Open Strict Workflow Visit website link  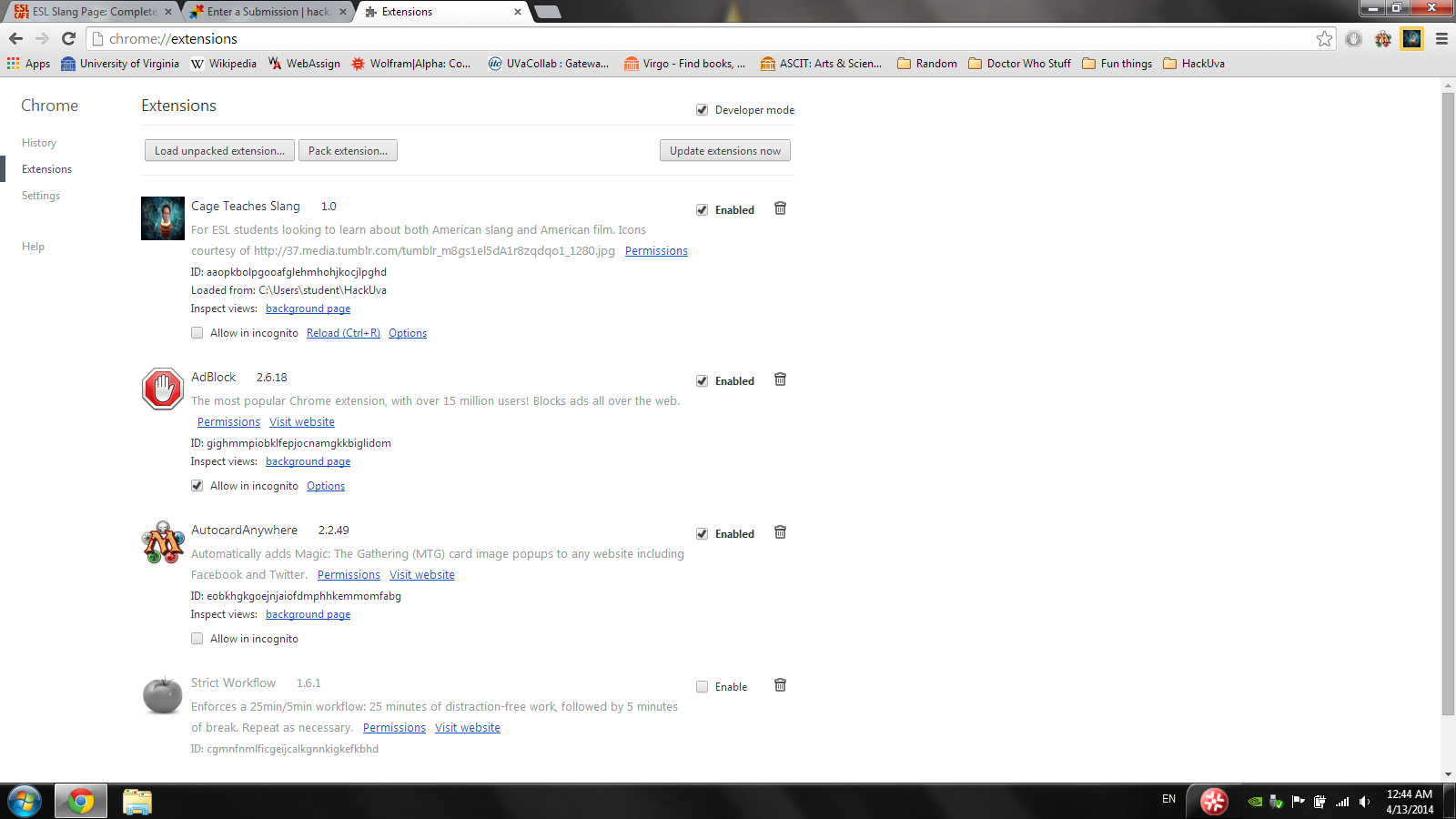pos(468,728)
